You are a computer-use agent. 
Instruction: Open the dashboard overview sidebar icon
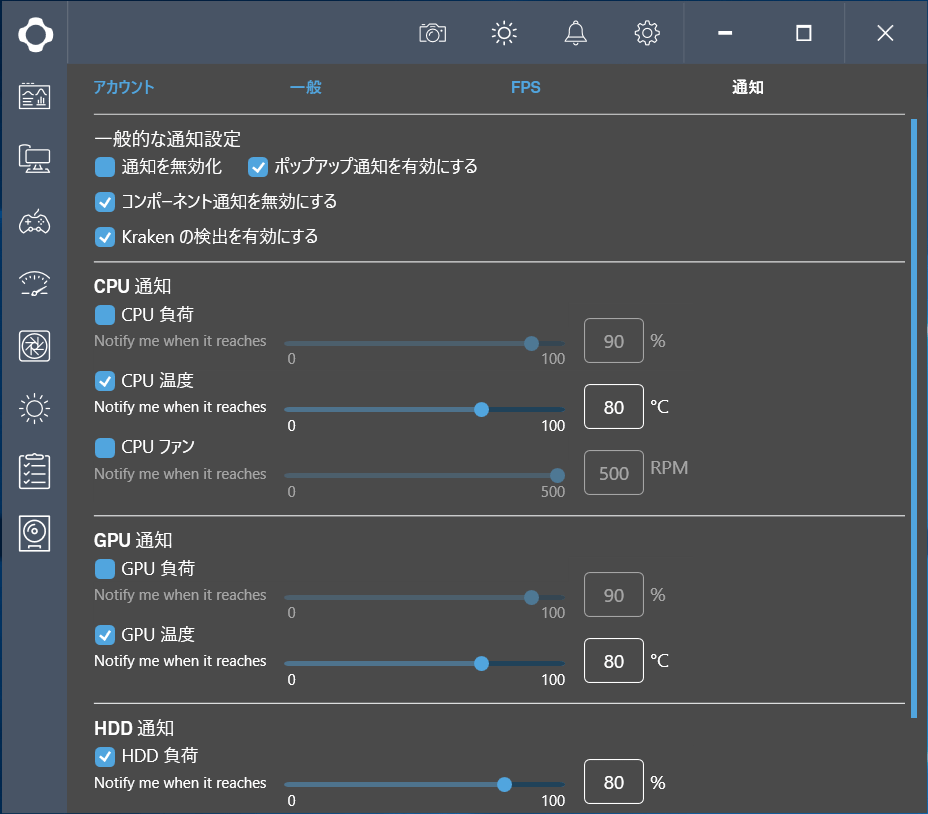pyautogui.click(x=34, y=96)
